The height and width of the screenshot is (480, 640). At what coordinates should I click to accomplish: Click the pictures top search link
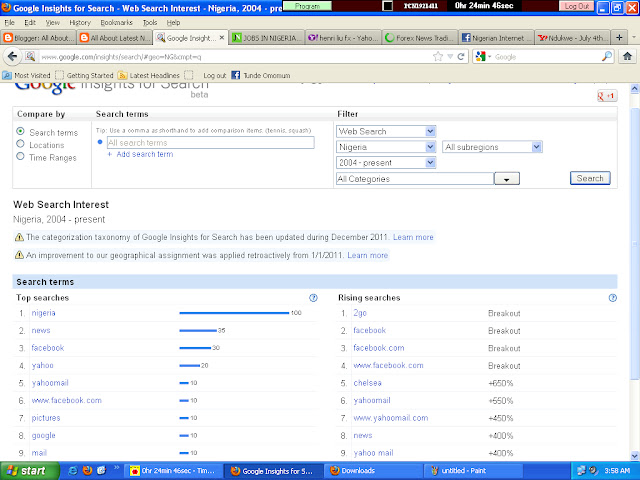click(46, 418)
